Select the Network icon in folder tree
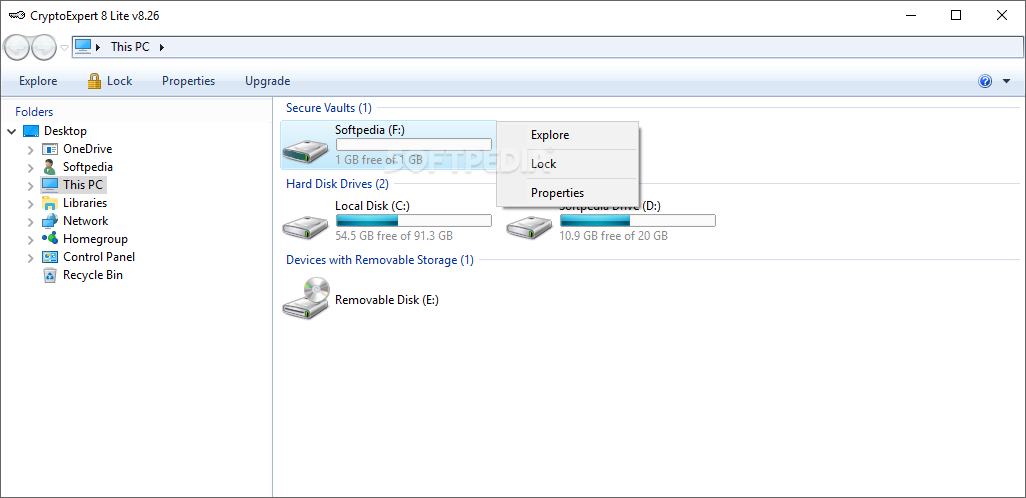 tap(50, 221)
